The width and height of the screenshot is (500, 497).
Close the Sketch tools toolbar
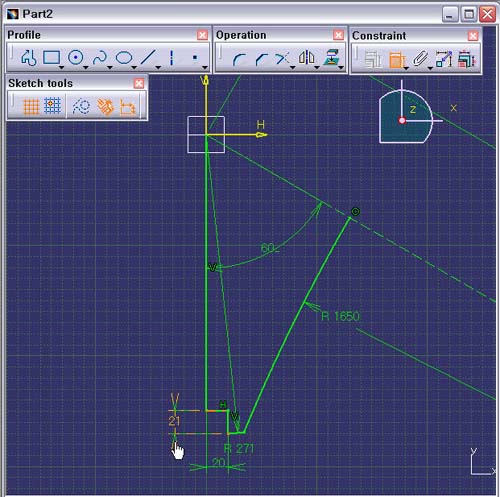(139, 83)
